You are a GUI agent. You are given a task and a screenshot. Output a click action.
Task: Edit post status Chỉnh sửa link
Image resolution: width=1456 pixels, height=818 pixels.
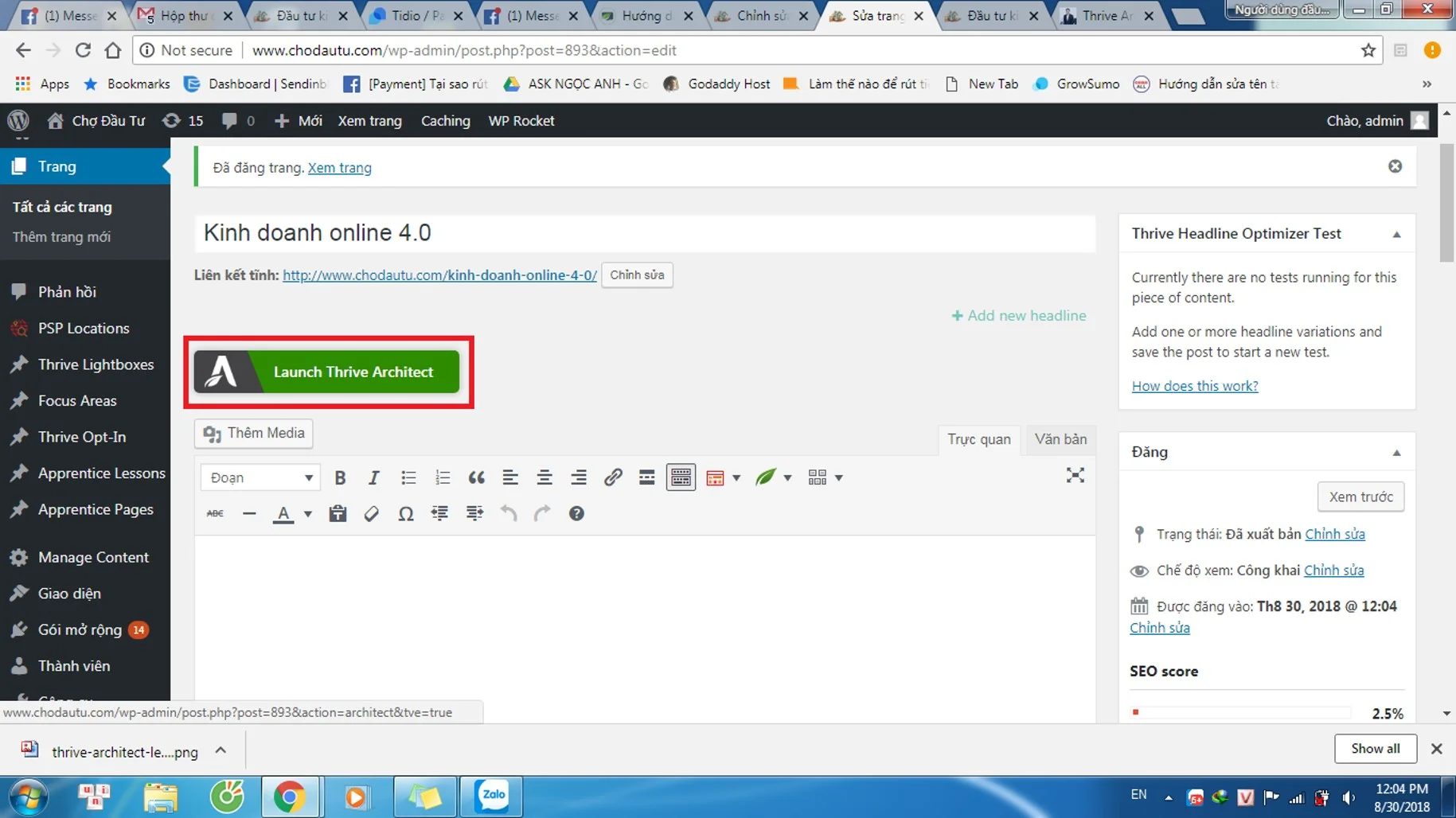coord(1335,534)
